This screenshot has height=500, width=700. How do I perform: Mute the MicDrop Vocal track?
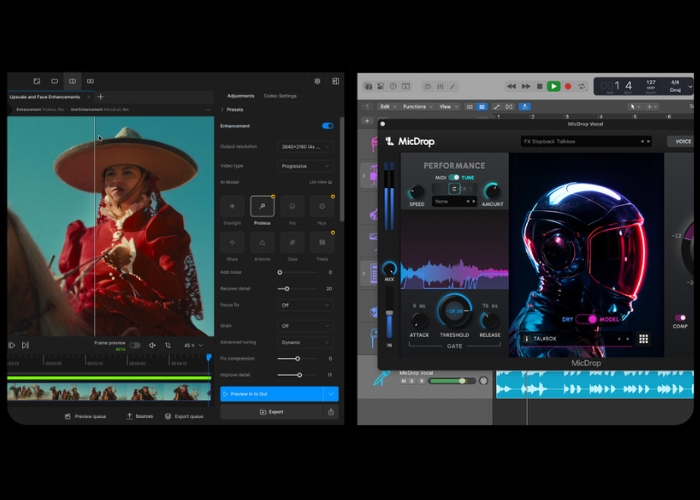click(x=404, y=381)
